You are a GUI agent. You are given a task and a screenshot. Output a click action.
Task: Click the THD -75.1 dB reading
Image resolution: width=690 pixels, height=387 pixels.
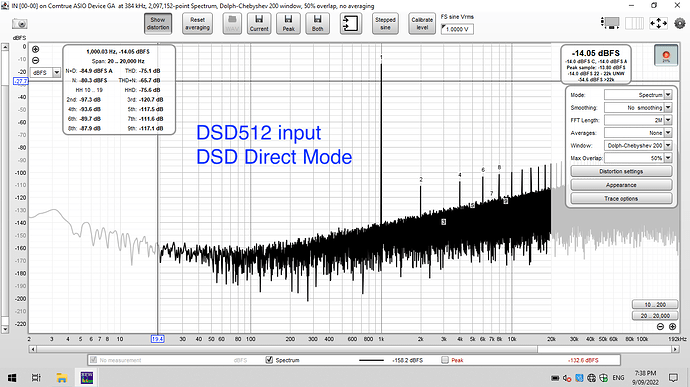tap(143, 70)
